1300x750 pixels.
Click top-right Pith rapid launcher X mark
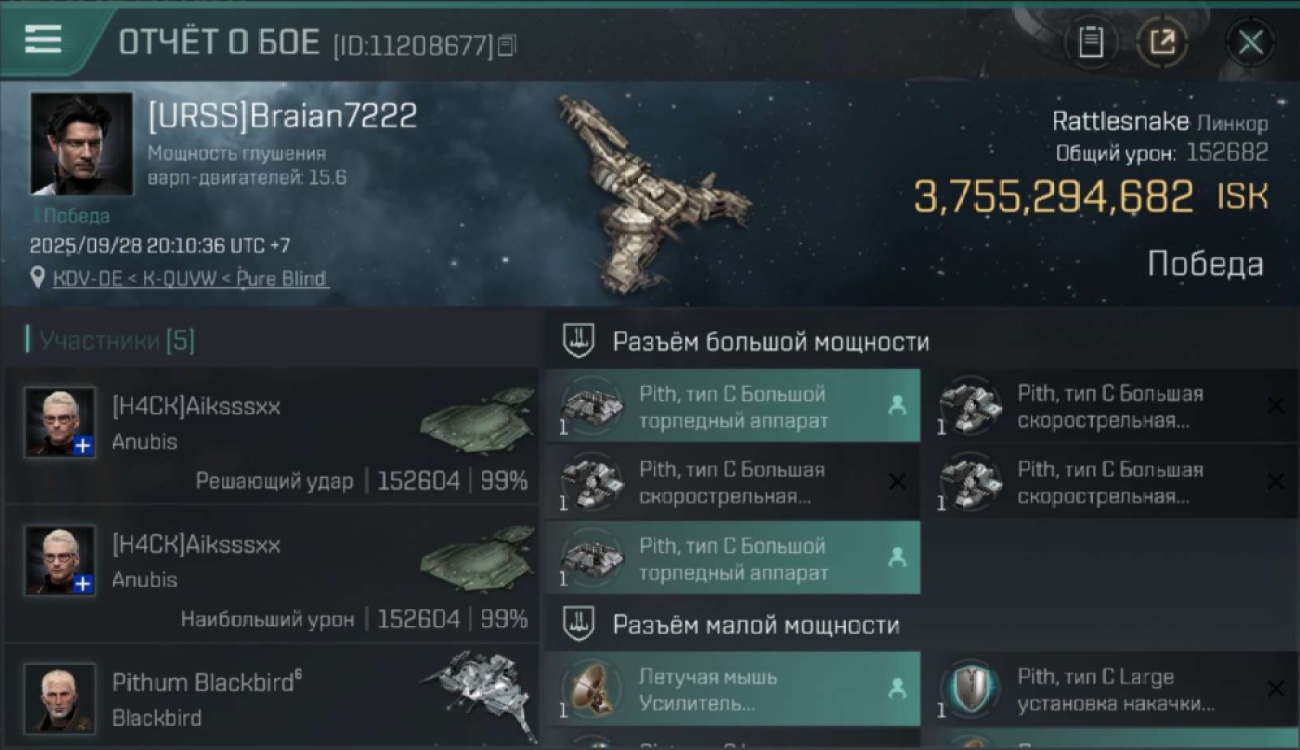(x=1275, y=405)
